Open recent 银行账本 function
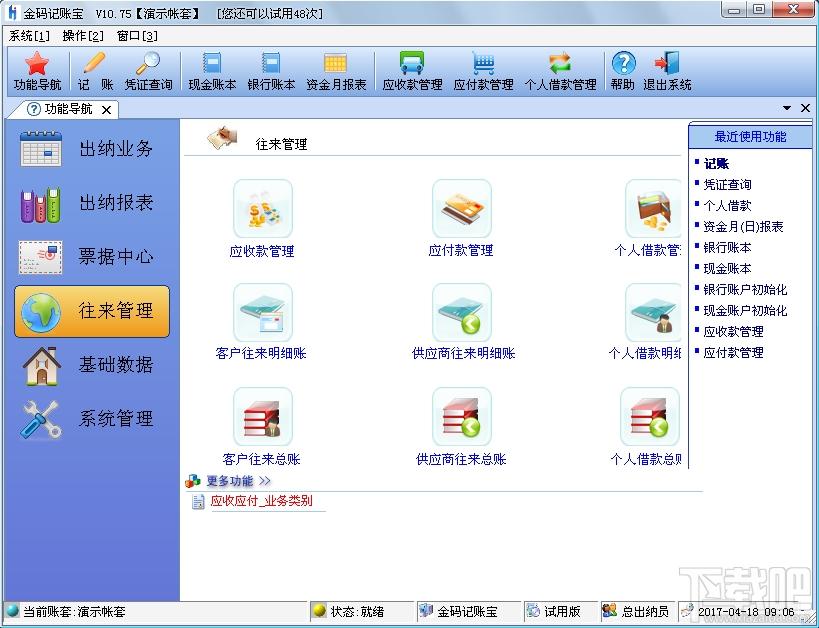Screen dimensions: 819x628 728,247
